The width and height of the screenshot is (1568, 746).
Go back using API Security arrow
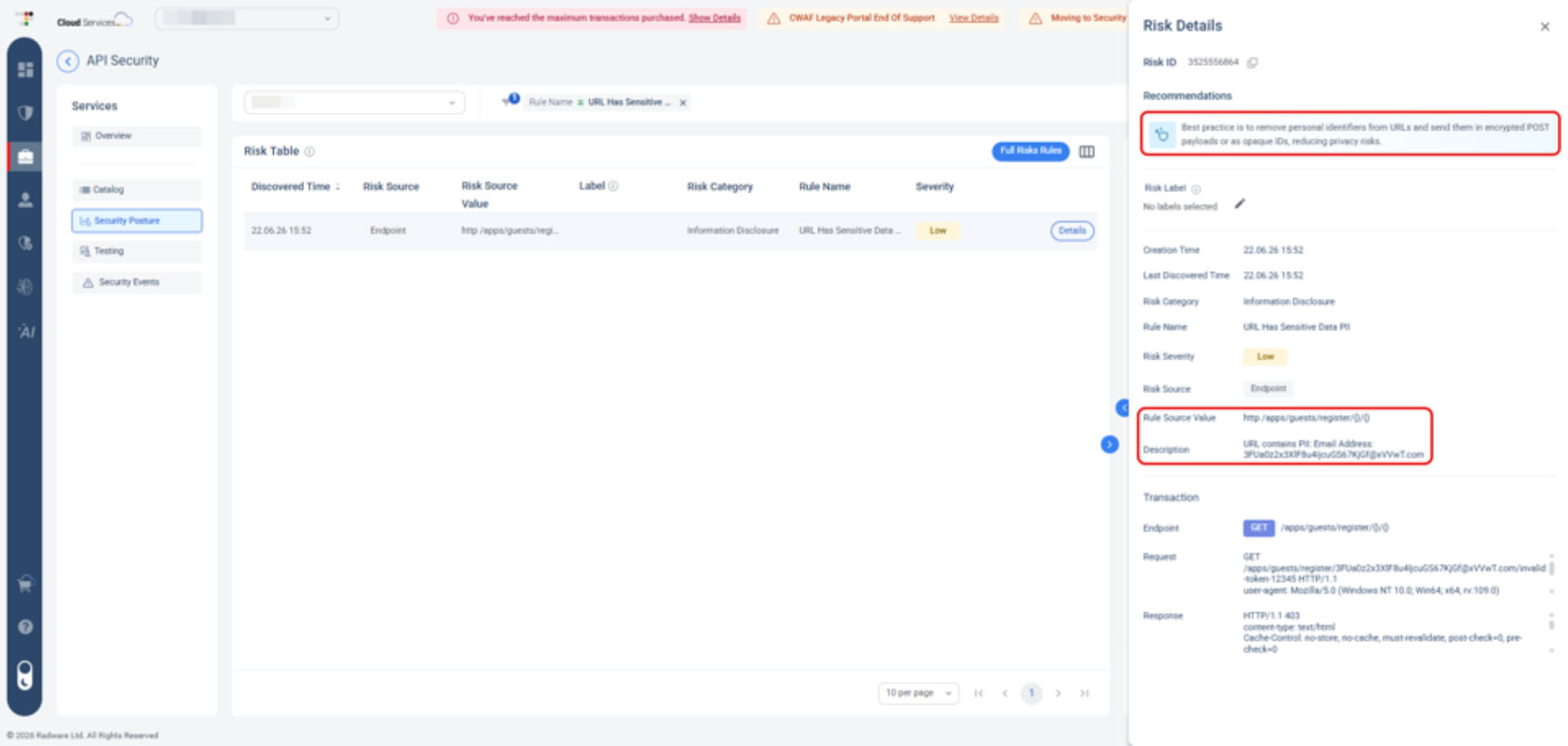68,61
